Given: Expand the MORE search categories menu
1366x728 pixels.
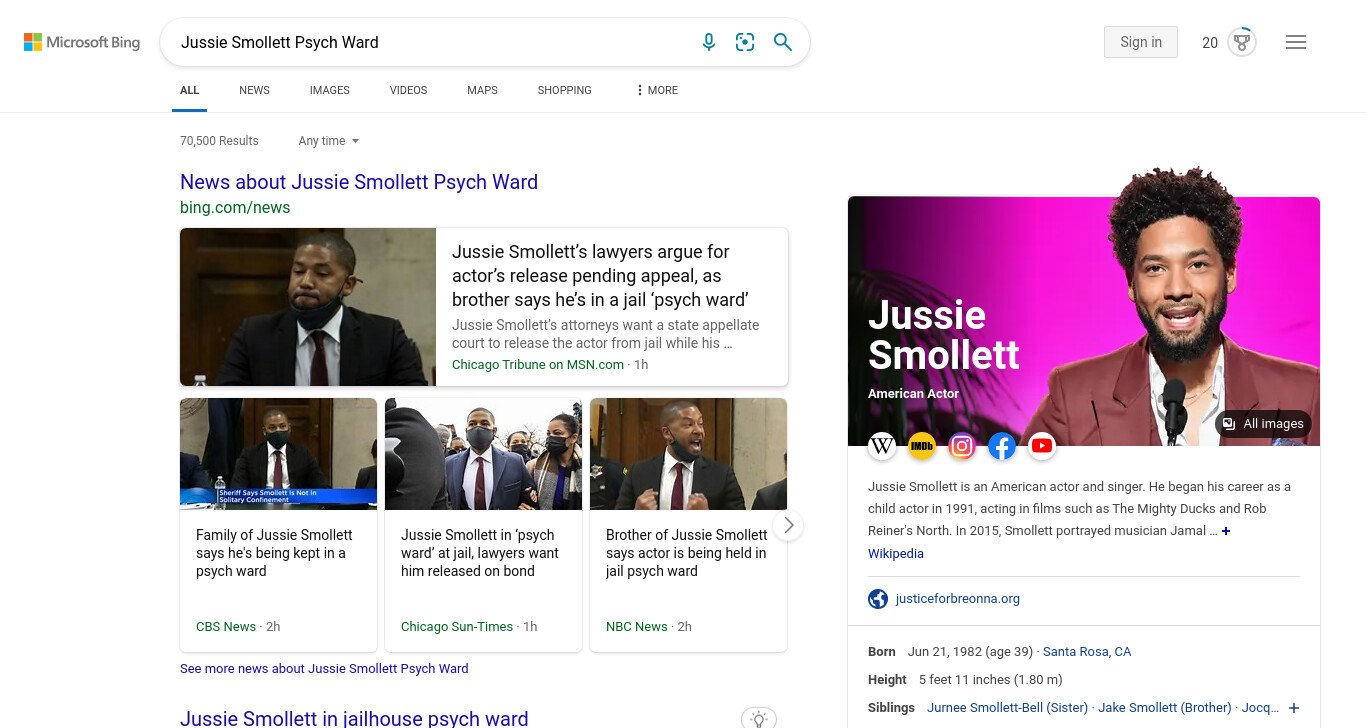Looking at the screenshot, I should pos(657,90).
